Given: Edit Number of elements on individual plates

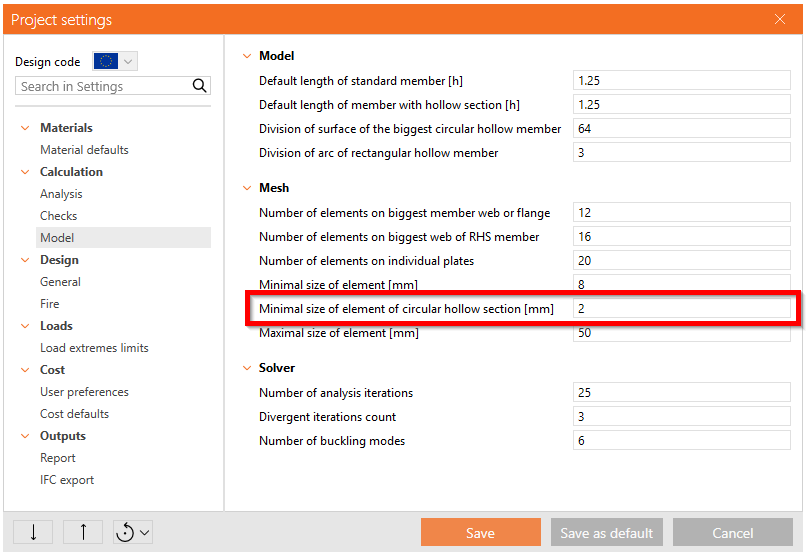Looking at the screenshot, I should [681, 260].
